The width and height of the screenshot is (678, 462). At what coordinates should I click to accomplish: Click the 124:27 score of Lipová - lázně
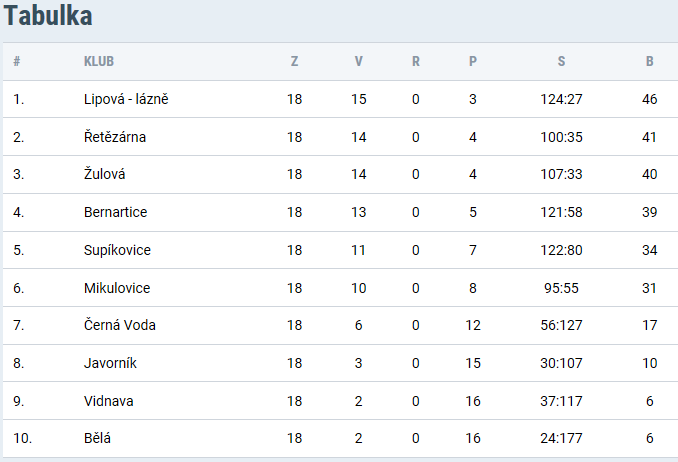pyautogui.click(x=561, y=99)
